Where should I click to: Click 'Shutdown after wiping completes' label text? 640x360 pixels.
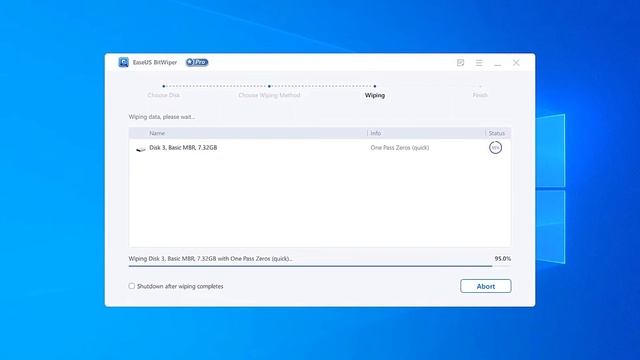point(180,287)
